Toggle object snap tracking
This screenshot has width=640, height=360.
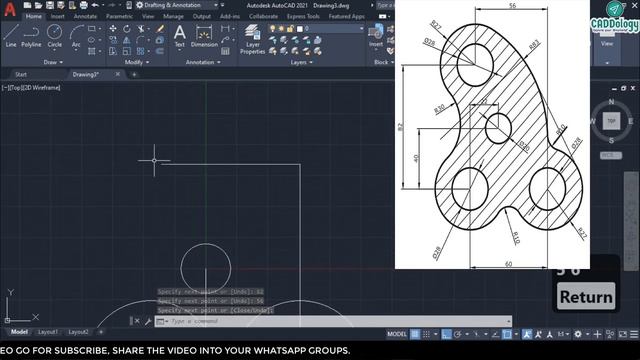pos(495,334)
